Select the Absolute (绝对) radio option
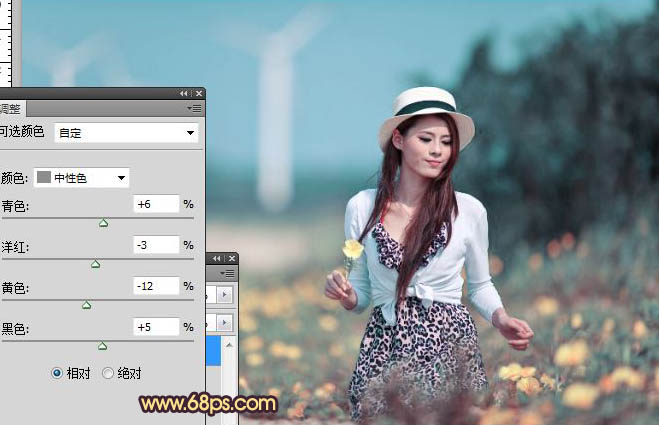This screenshot has height=425, width=659. (x=108, y=373)
